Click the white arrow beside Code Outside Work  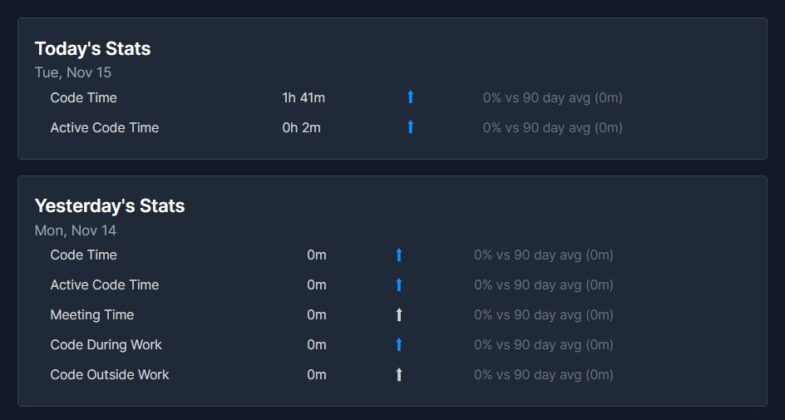[399, 375]
